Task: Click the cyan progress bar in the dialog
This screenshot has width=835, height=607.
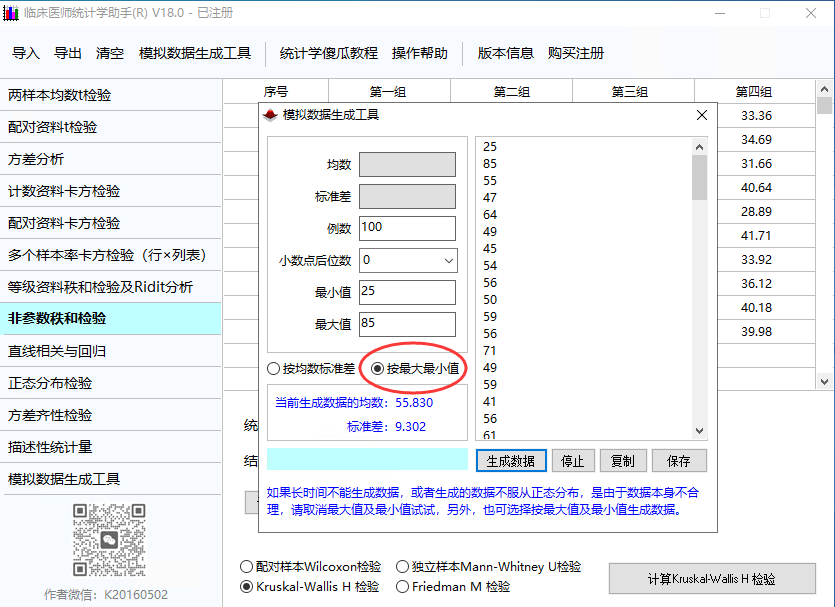Action: pyautogui.click(x=367, y=460)
